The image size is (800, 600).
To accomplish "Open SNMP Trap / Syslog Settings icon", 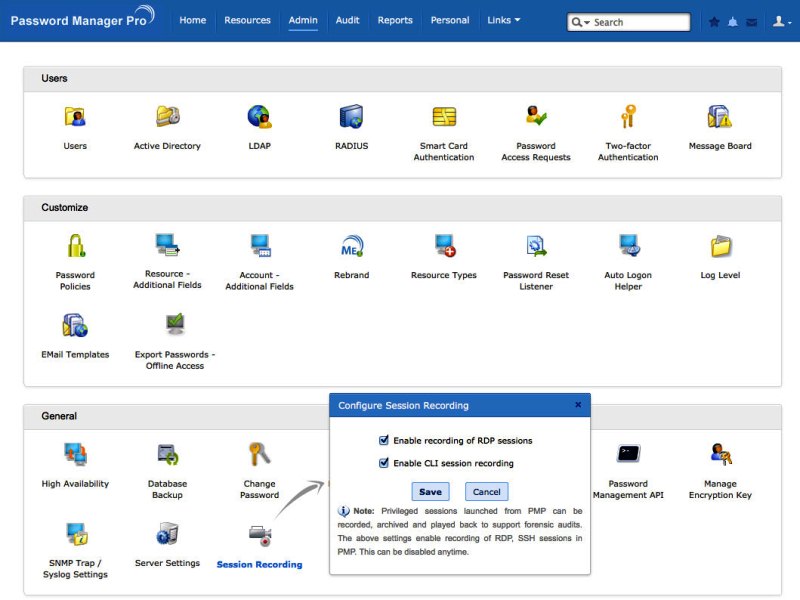I will tap(77, 534).
